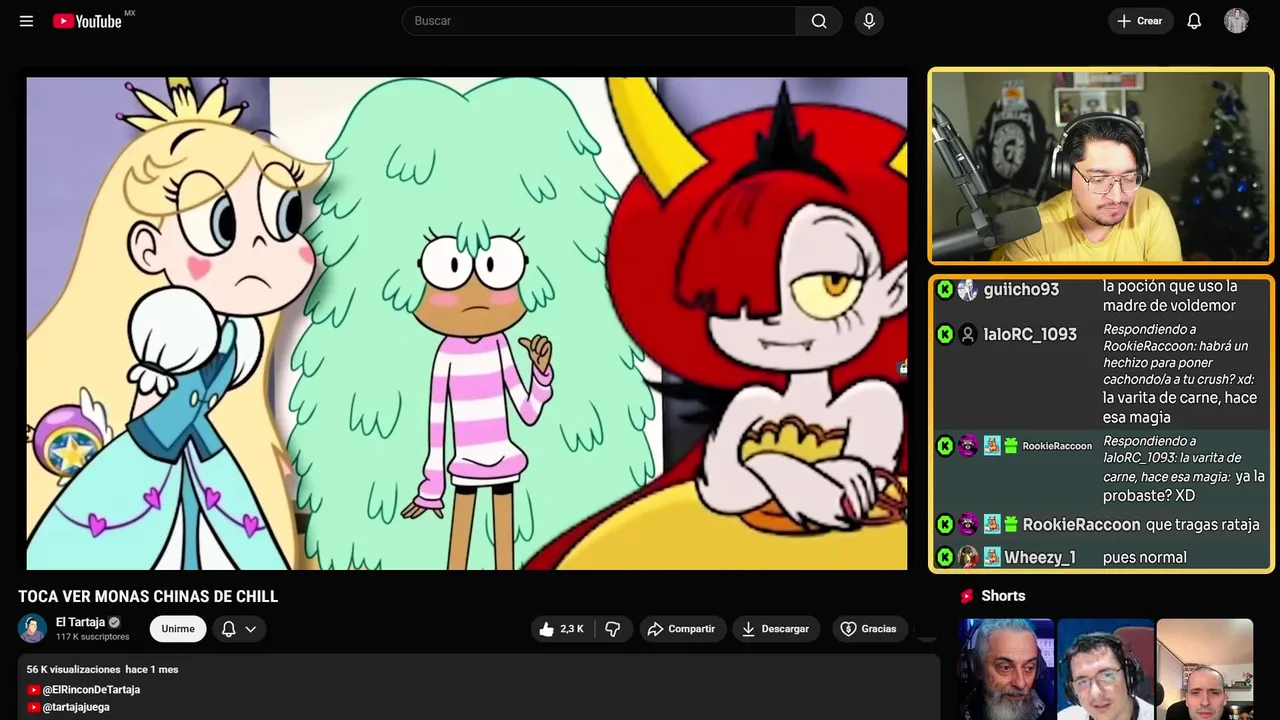Image resolution: width=1280 pixels, height=720 pixels.
Task: Open the third Shorts thumbnail, bald man
Action: pyautogui.click(x=1204, y=669)
